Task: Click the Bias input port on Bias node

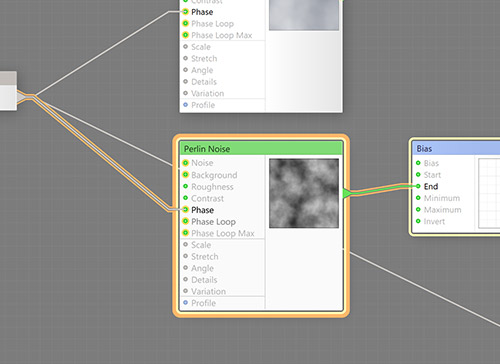Action: tap(418, 163)
